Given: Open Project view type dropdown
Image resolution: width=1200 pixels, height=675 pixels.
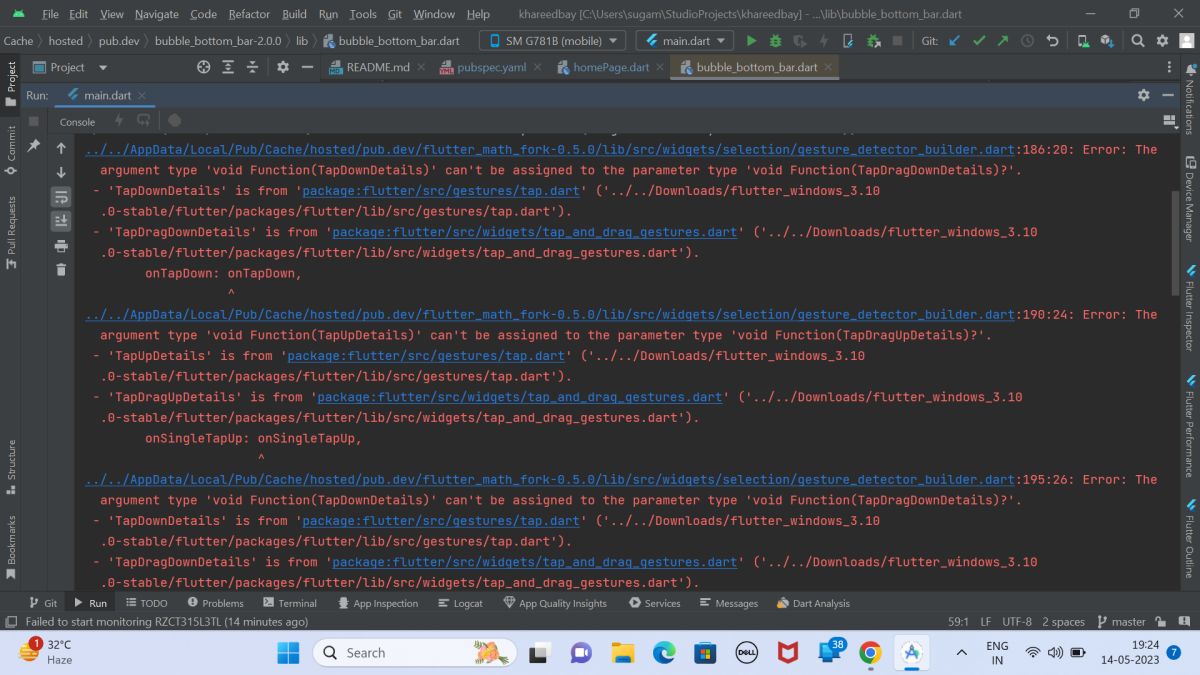Looking at the screenshot, I should (69, 67).
